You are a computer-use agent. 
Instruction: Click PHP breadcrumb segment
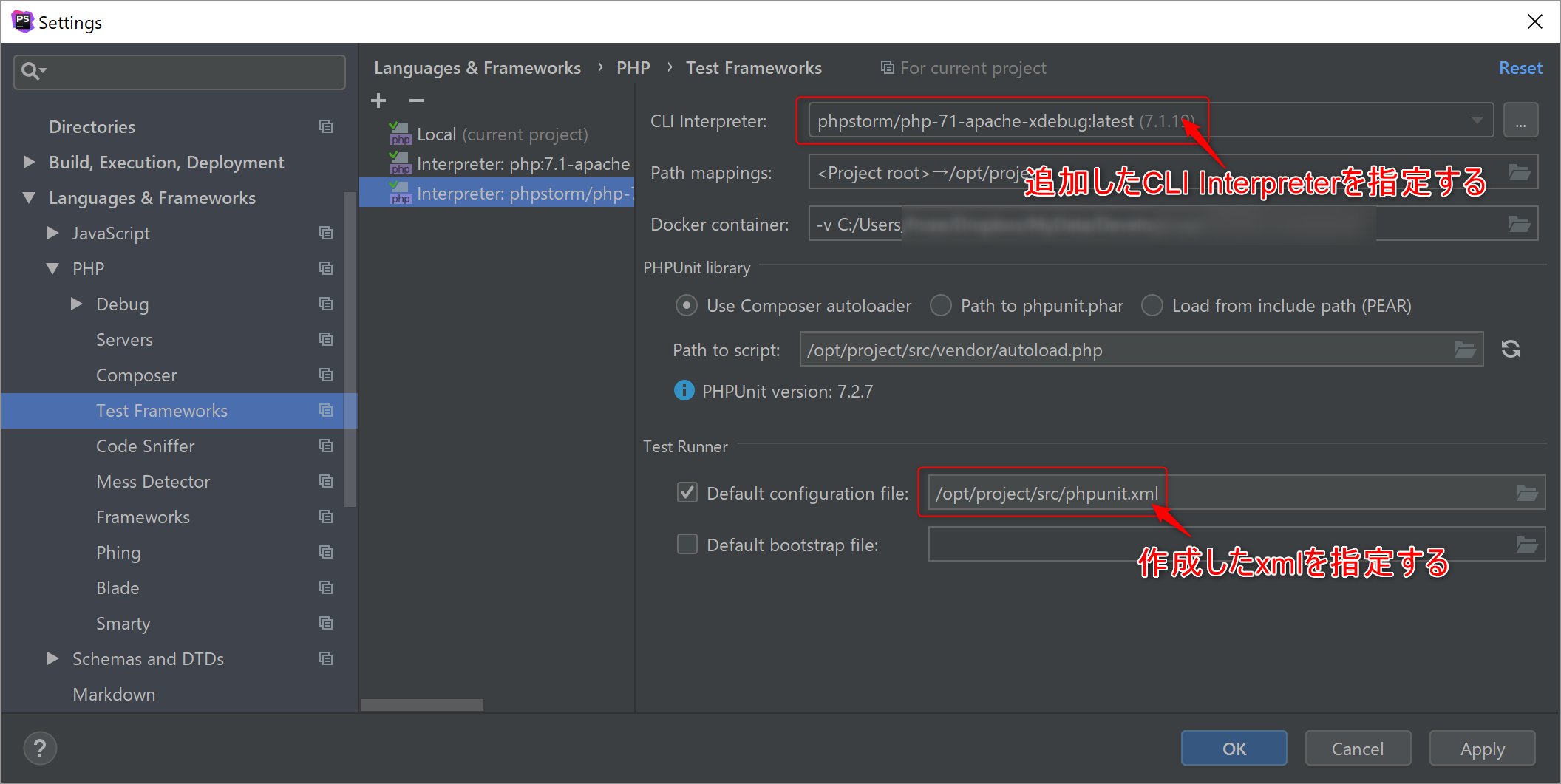(633, 68)
